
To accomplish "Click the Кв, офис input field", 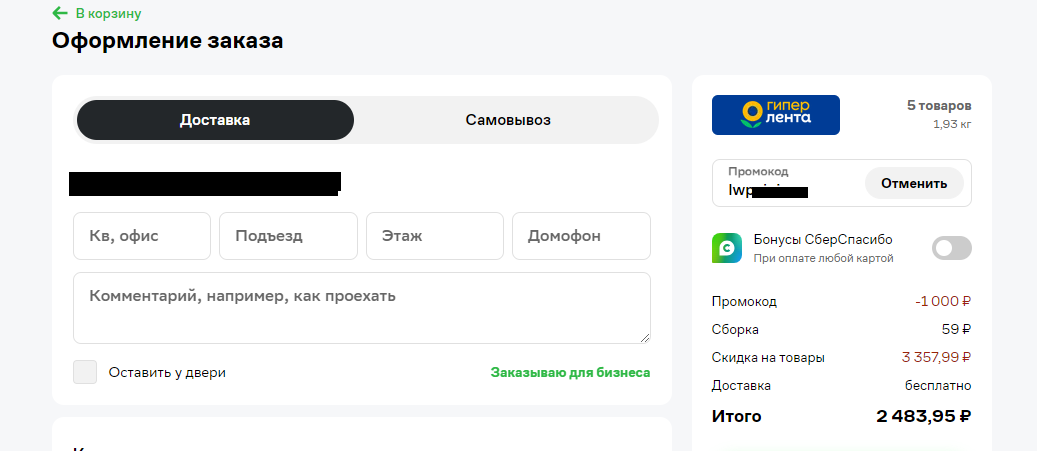I will (x=142, y=236).
